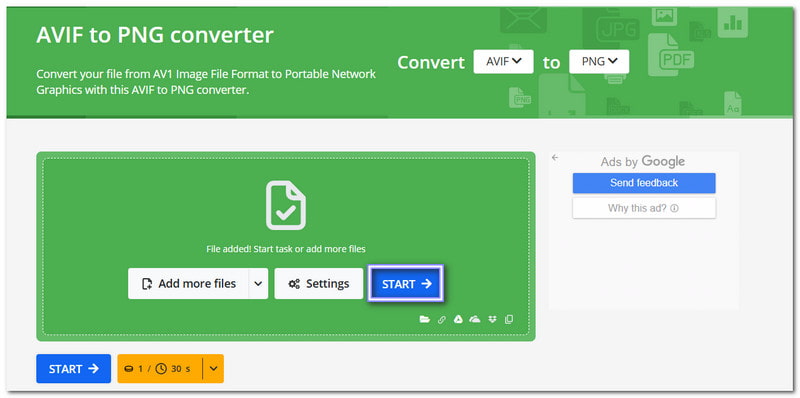Click the info icon beside Why this ad
The width and height of the screenshot is (800, 398).
point(674,208)
